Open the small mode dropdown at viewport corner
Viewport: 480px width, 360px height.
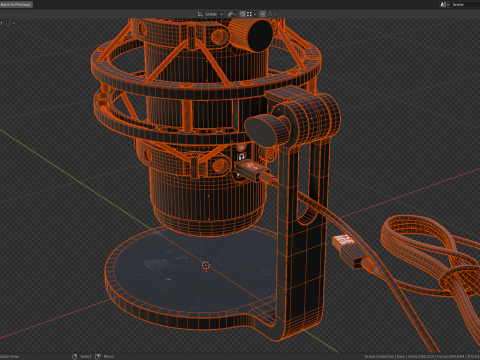point(11,23)
